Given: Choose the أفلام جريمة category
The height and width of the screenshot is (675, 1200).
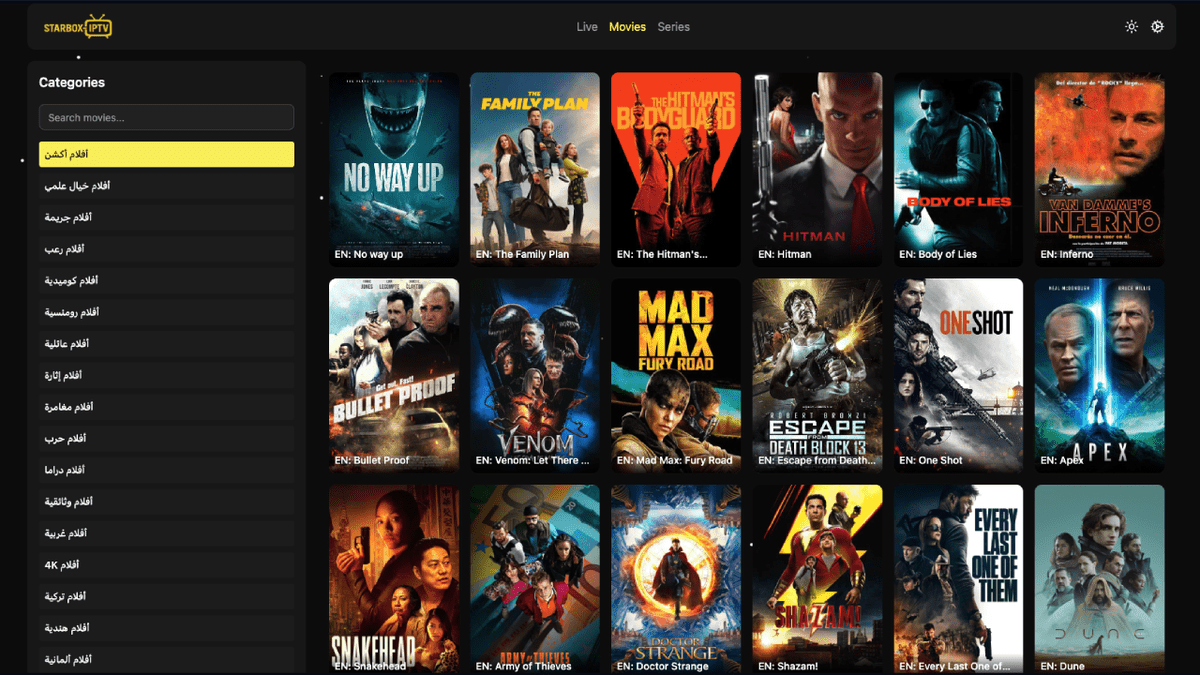Looking at the screenshot, I should tap(166, 217).
